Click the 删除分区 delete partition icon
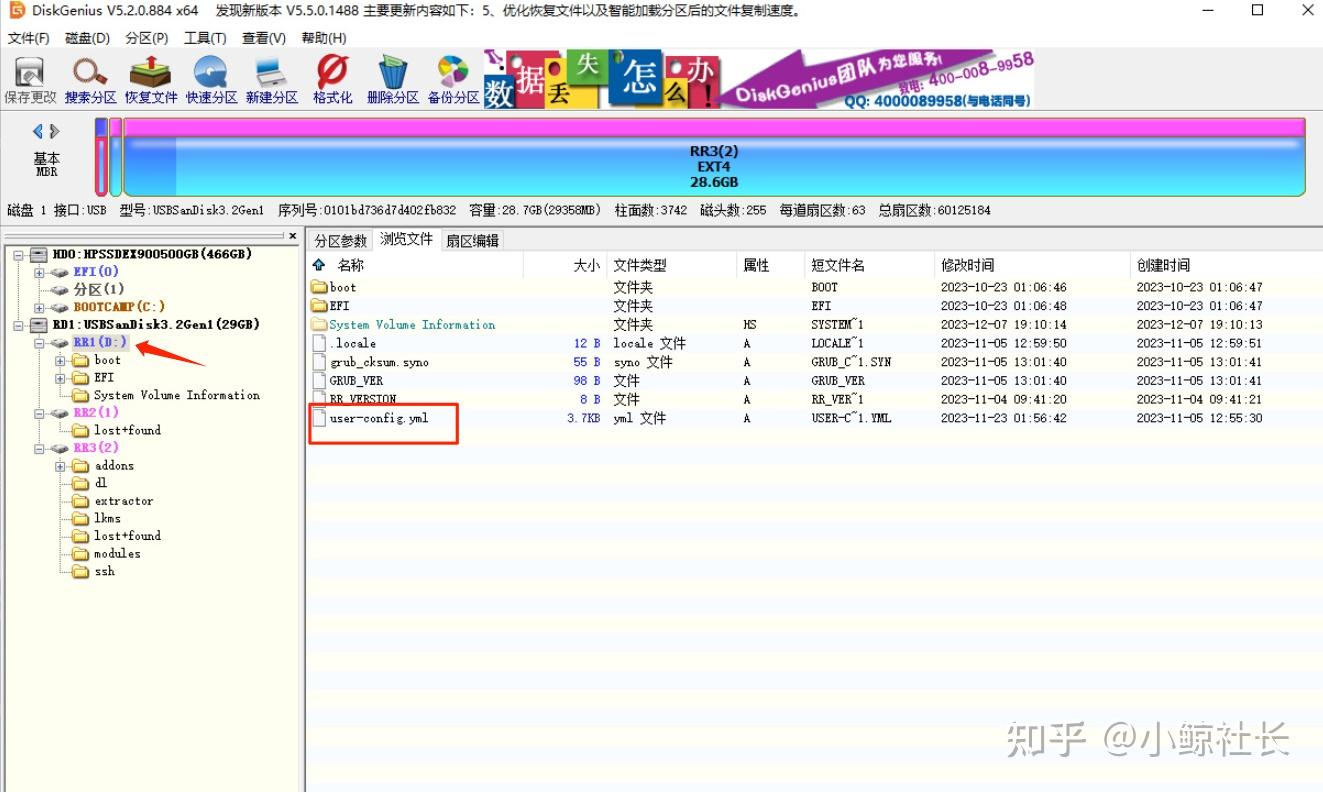 pos(392,78)
